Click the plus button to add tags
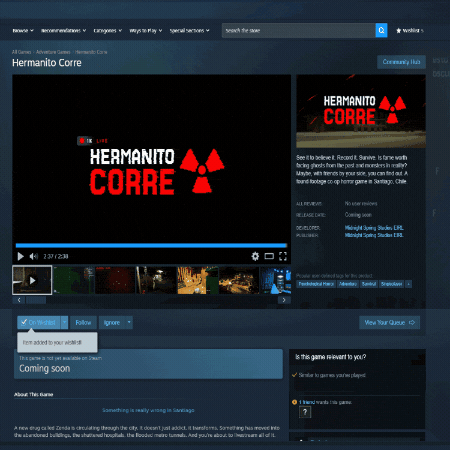This screenshot has width=450, height=450. pyautogui.click(x=409, y=284)
